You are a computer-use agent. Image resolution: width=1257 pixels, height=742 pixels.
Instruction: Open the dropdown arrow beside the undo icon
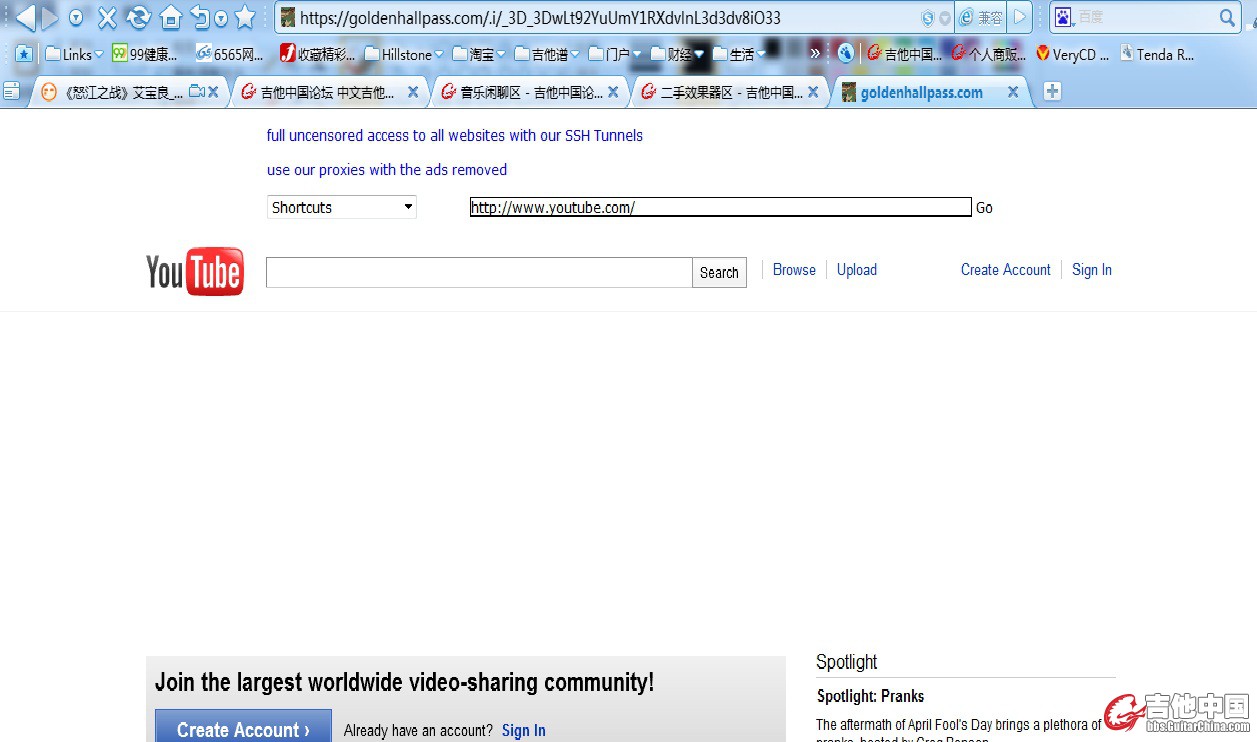click(x=220, y=18)
